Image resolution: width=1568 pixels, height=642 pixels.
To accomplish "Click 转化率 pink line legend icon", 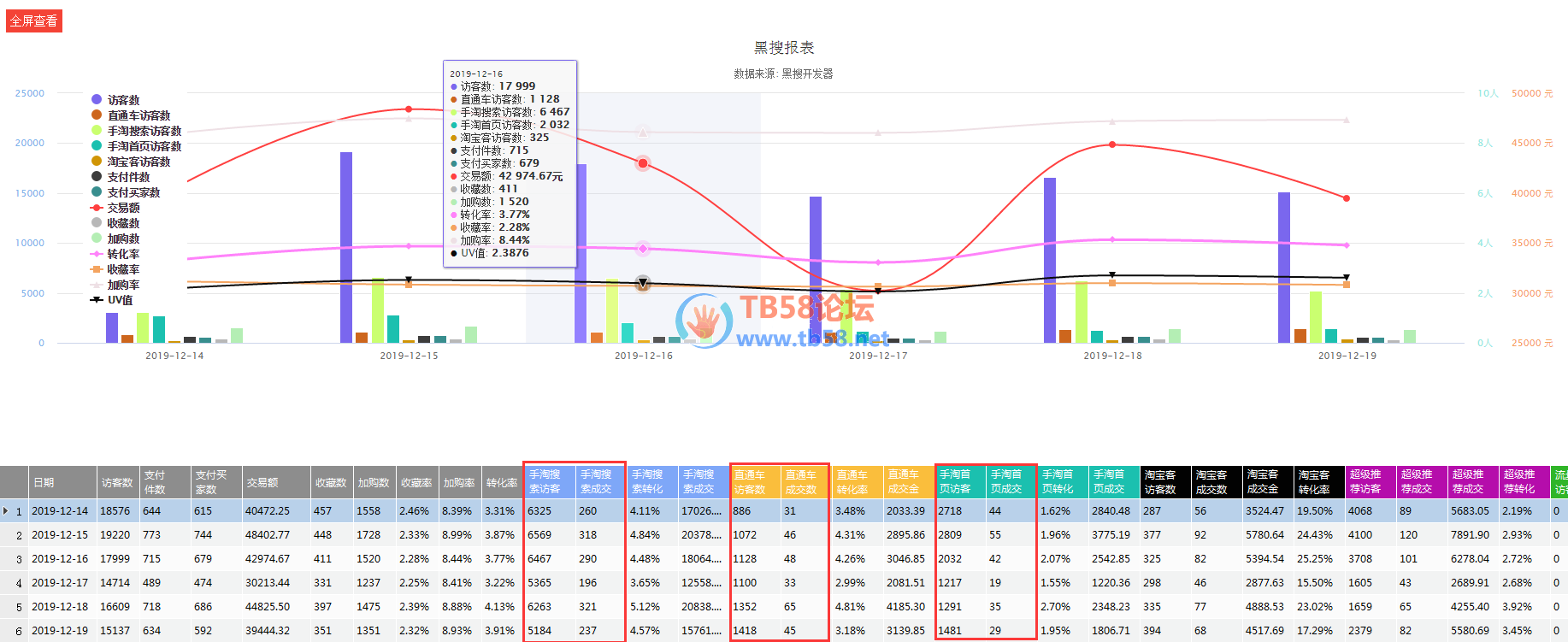I will tap(97, 254).
